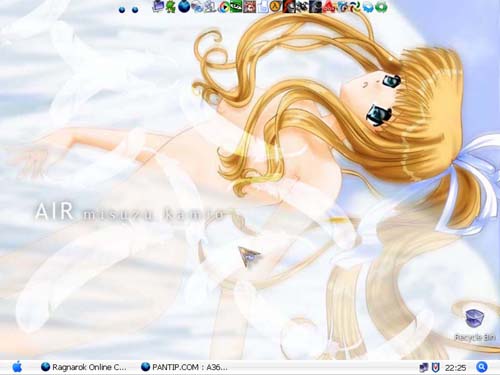
Task: Open the Apple logo start menu
Action: [x=17, y=367]
